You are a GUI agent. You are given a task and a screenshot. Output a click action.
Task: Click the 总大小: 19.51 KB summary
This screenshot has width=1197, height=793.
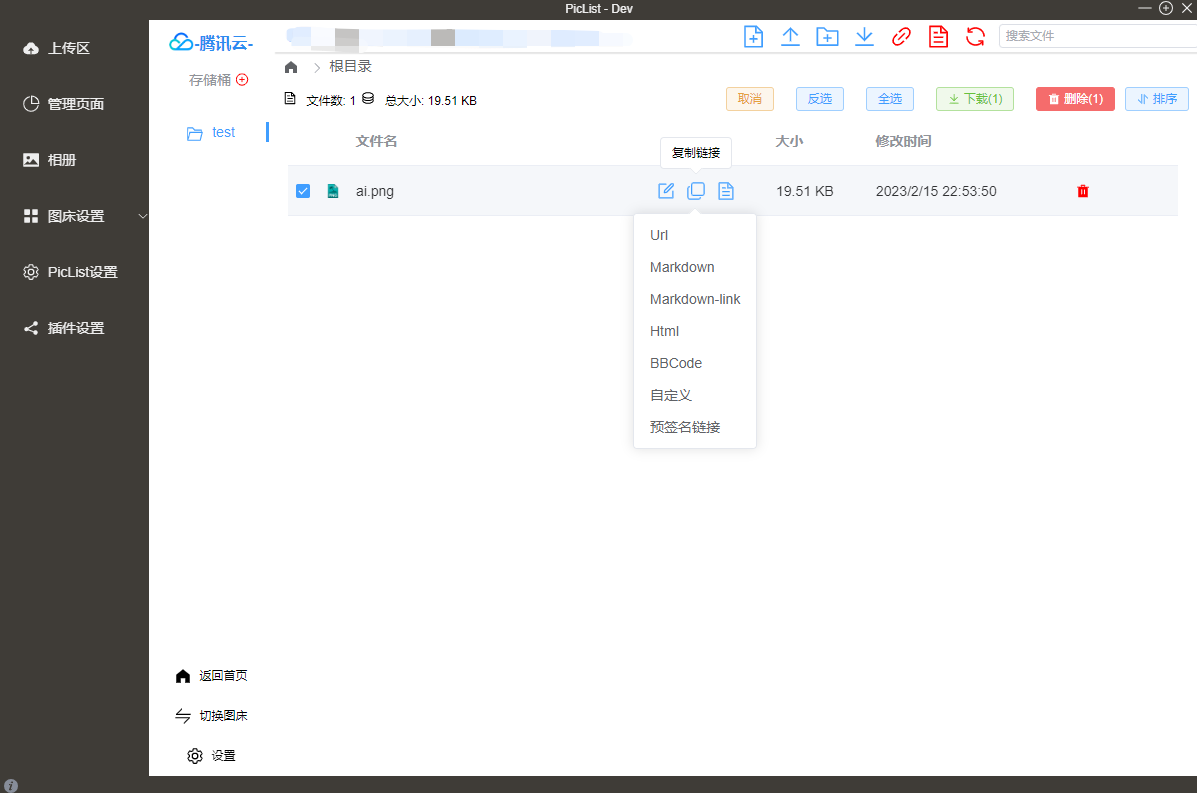click(x=431, y=101)
